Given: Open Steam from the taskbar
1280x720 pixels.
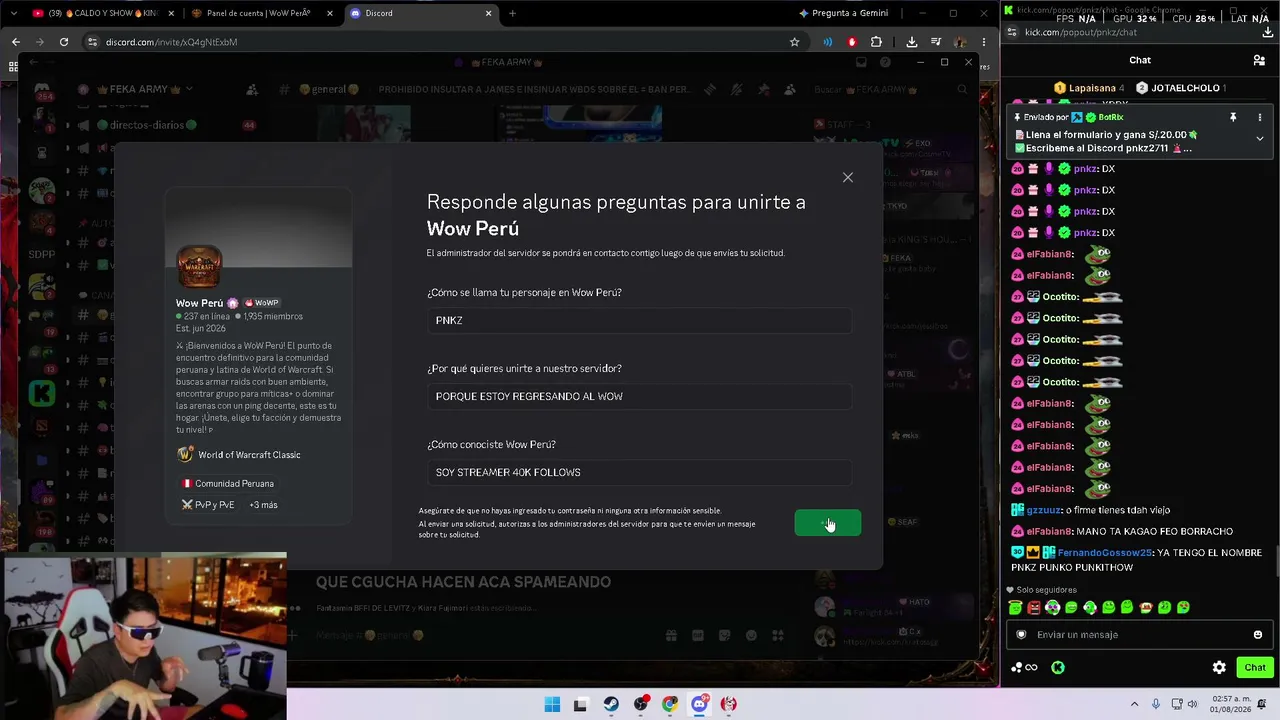Looking at the screenshot, I should (611, 704).
